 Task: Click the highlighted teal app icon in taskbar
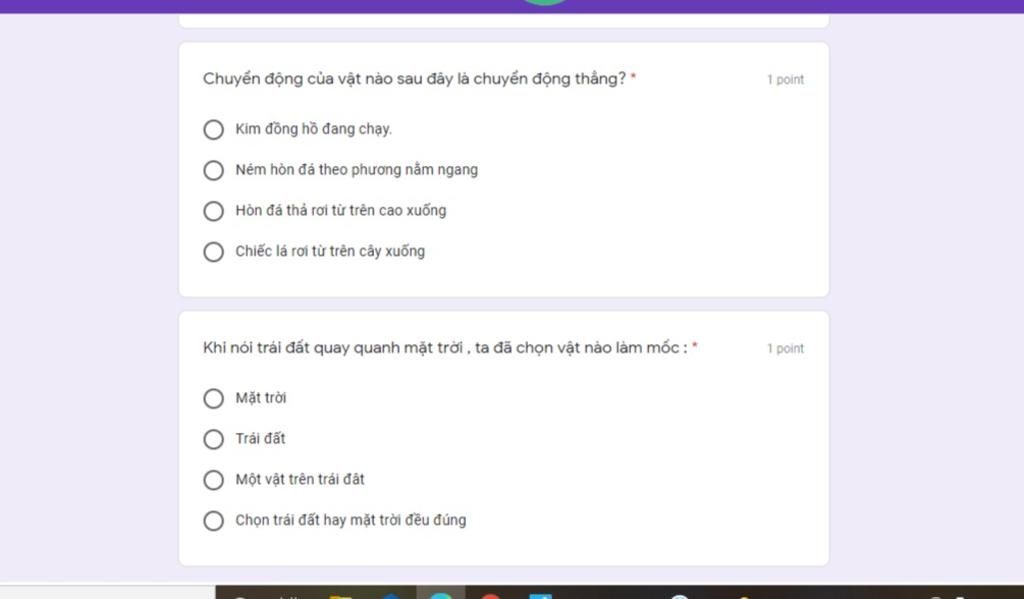click(x=441, y=594)
